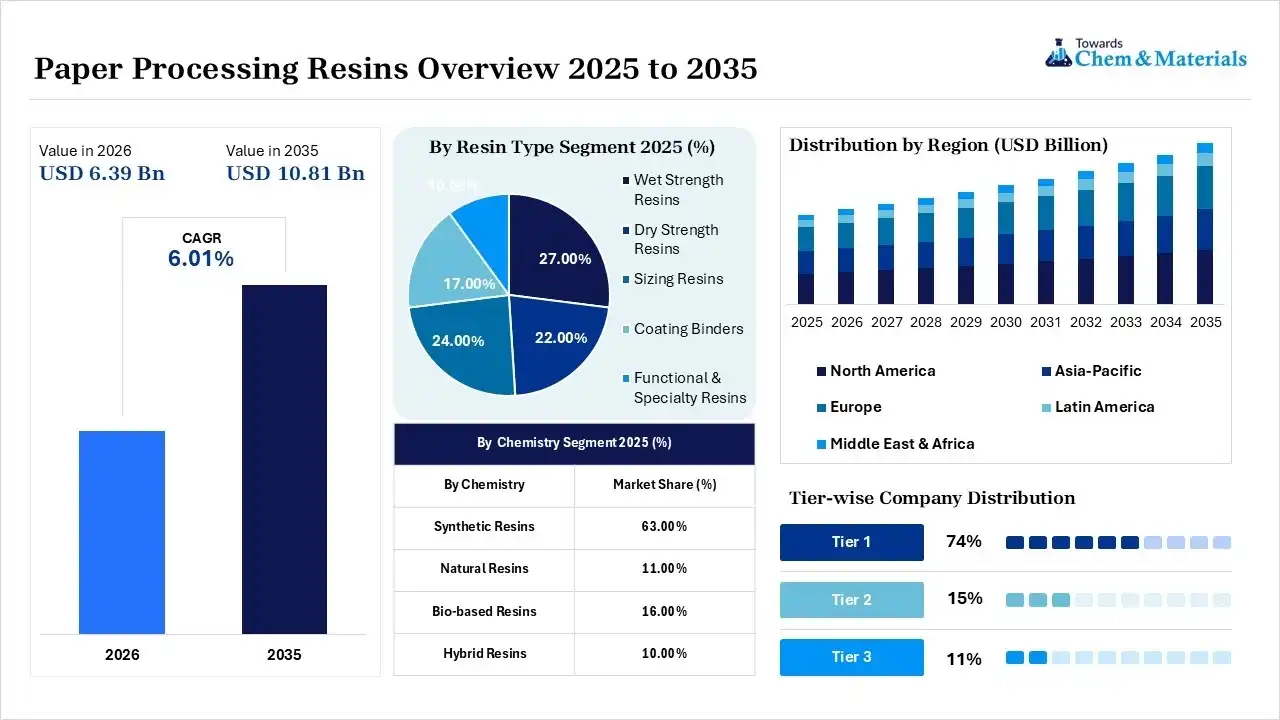Click the 'By Chemistry Segment 2025 (%)' table header

[x=574, y=443]
